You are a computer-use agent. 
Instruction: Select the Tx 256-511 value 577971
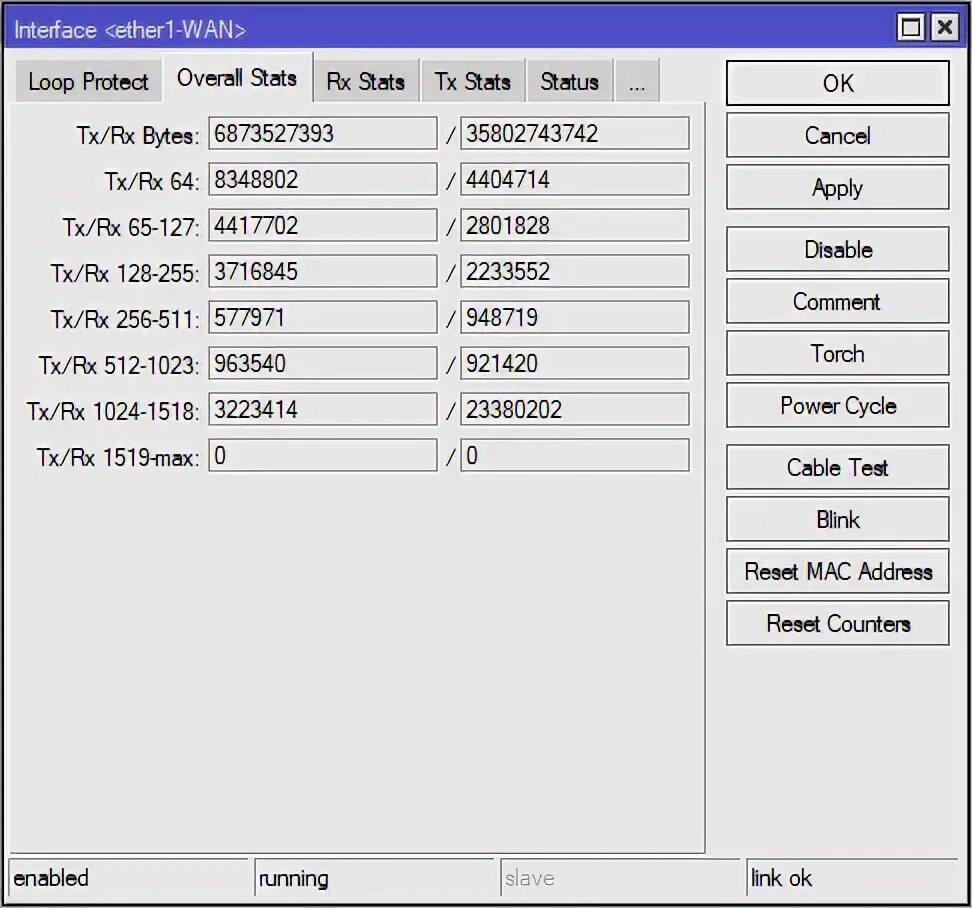click(x=323, y=317)
